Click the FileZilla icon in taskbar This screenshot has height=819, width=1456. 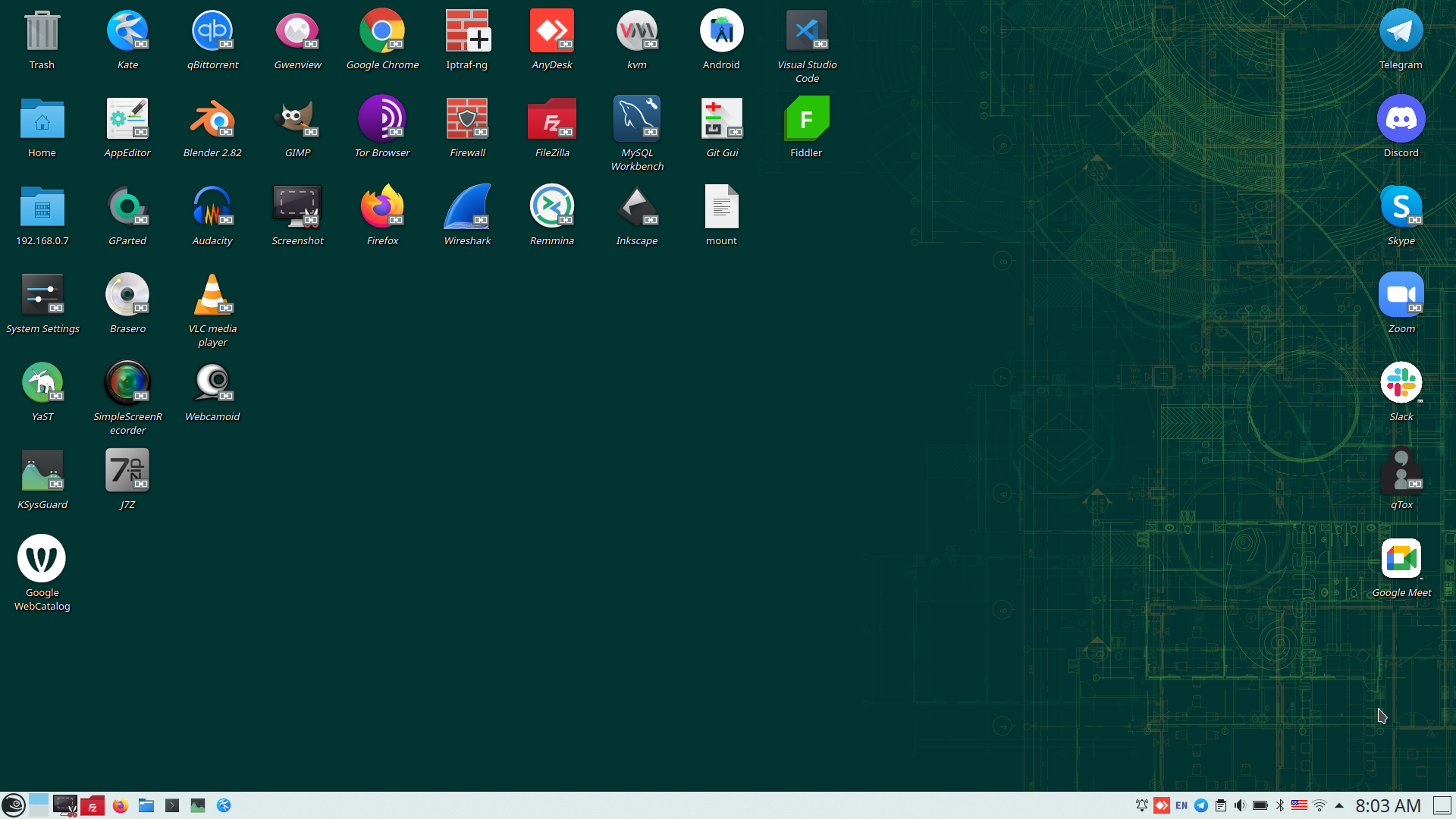[x=93, y=805]
